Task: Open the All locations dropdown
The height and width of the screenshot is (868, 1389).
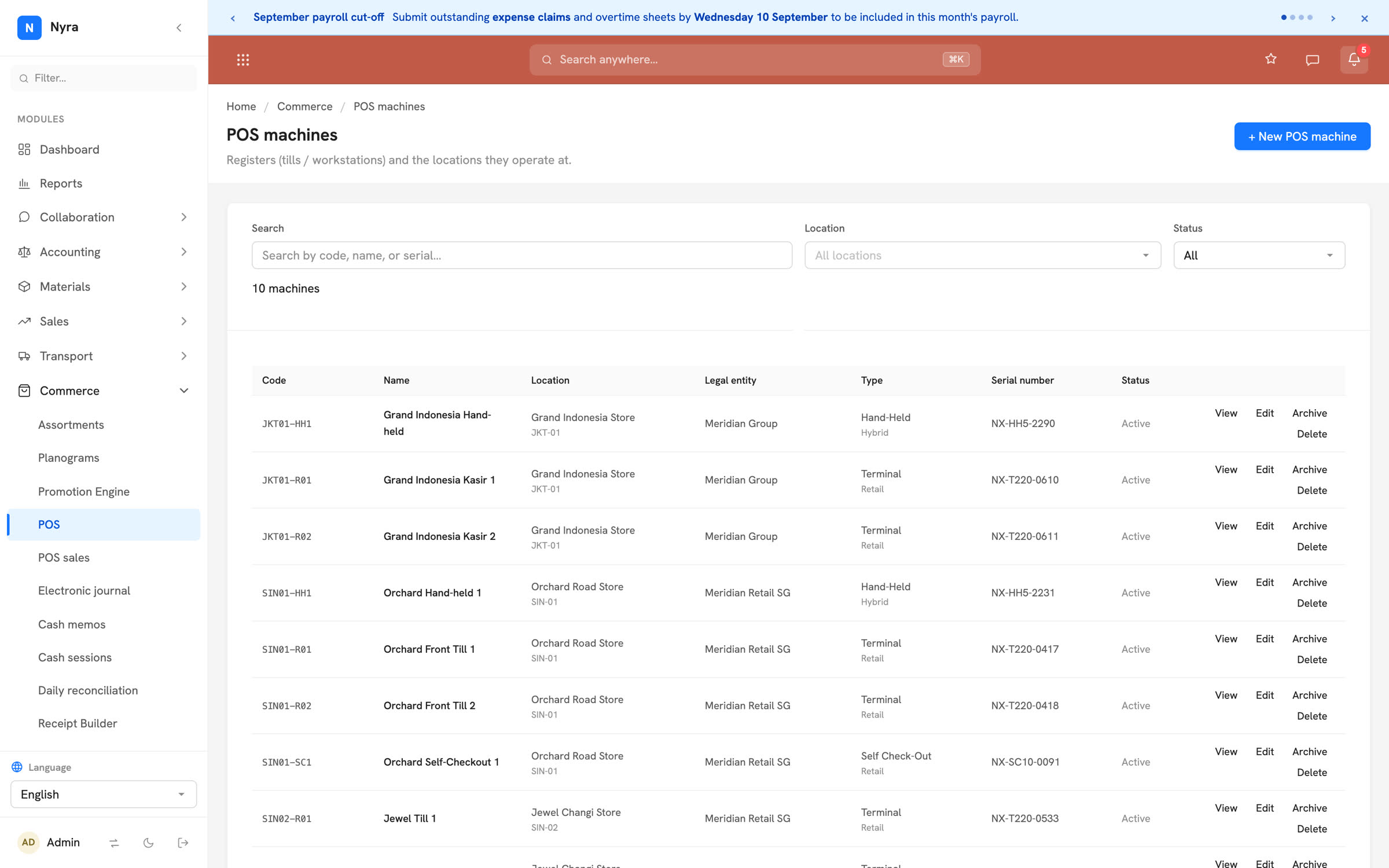Action: pos(982,255)
